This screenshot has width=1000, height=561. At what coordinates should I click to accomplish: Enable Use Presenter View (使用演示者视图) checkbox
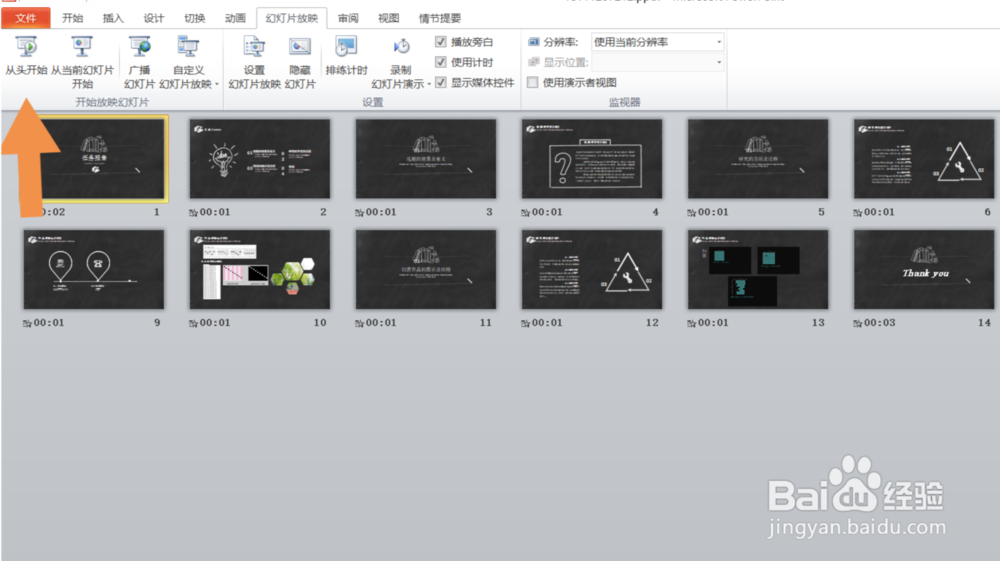pyautogui.click(x=533, y=82)
